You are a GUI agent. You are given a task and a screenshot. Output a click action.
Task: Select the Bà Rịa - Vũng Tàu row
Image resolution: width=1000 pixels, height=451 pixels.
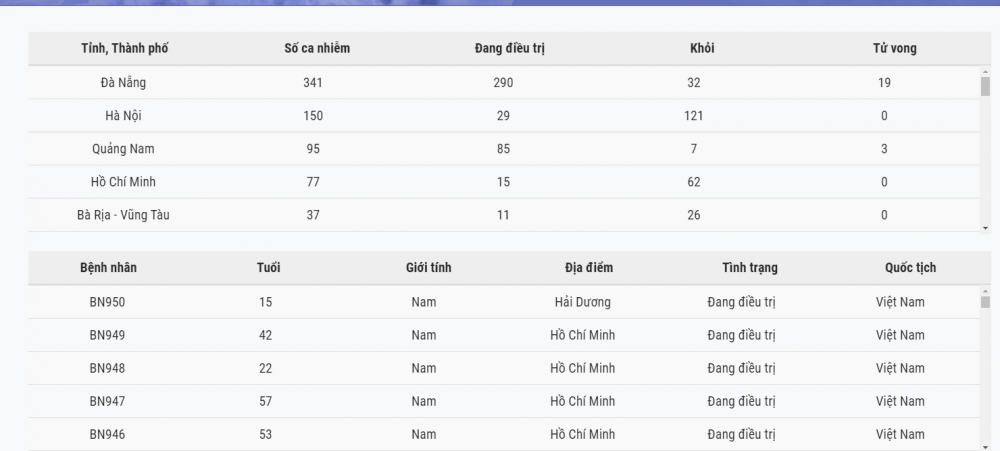(504, 215)
